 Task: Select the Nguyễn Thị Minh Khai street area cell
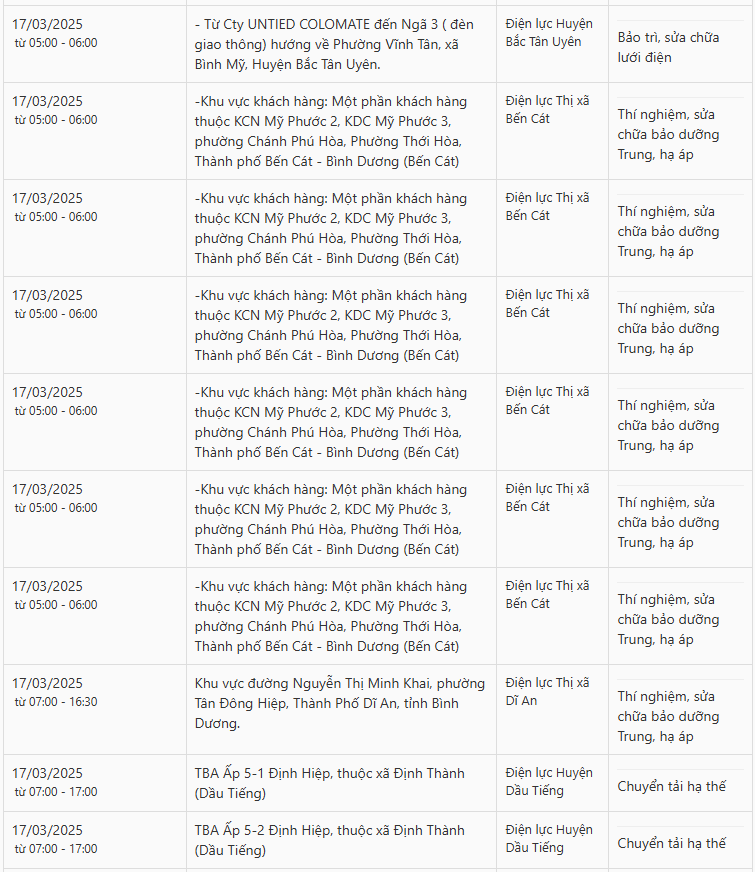point(340,703)
